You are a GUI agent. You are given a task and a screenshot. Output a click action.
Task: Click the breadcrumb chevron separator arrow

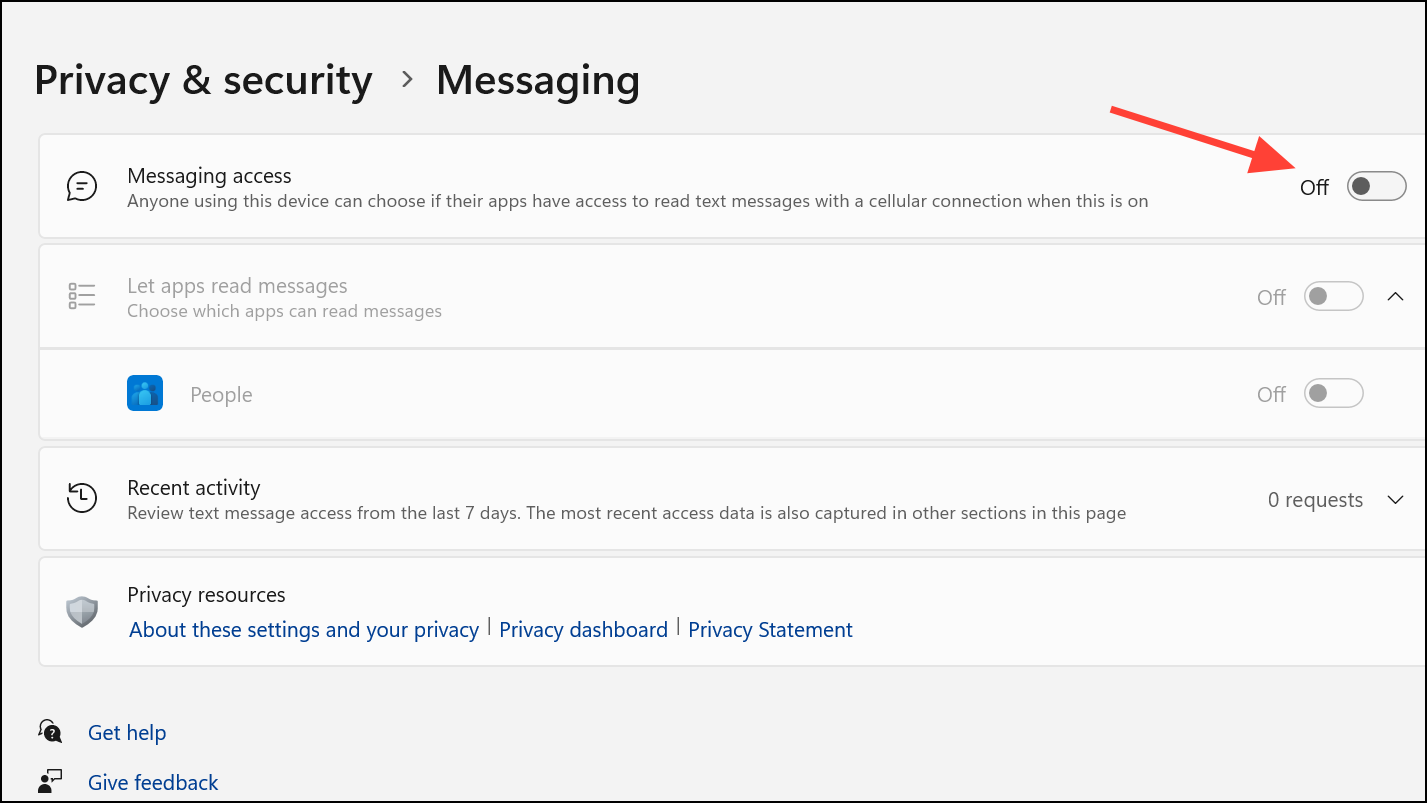point(406,80)
